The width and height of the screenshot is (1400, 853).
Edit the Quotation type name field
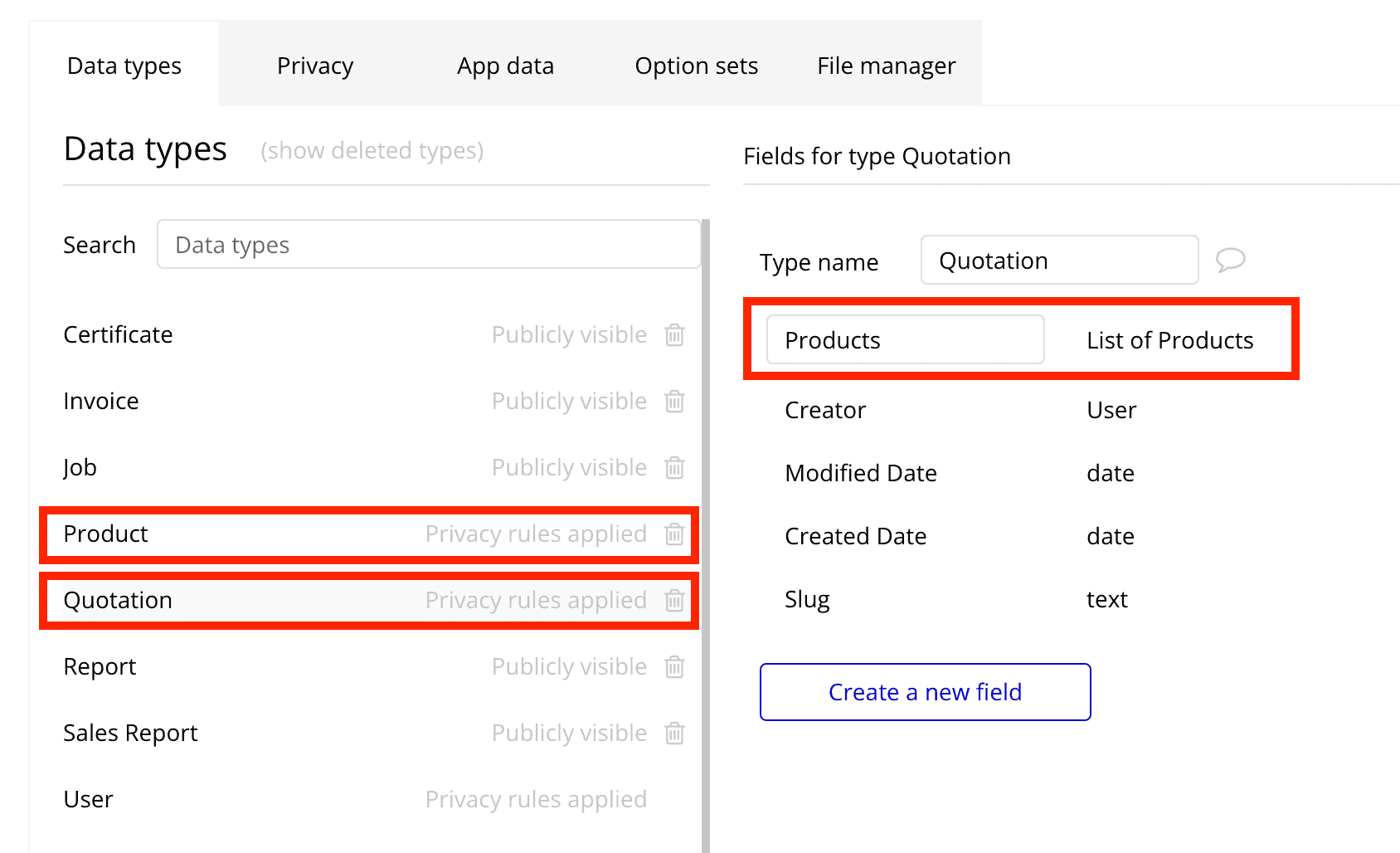pos(1058,261)
